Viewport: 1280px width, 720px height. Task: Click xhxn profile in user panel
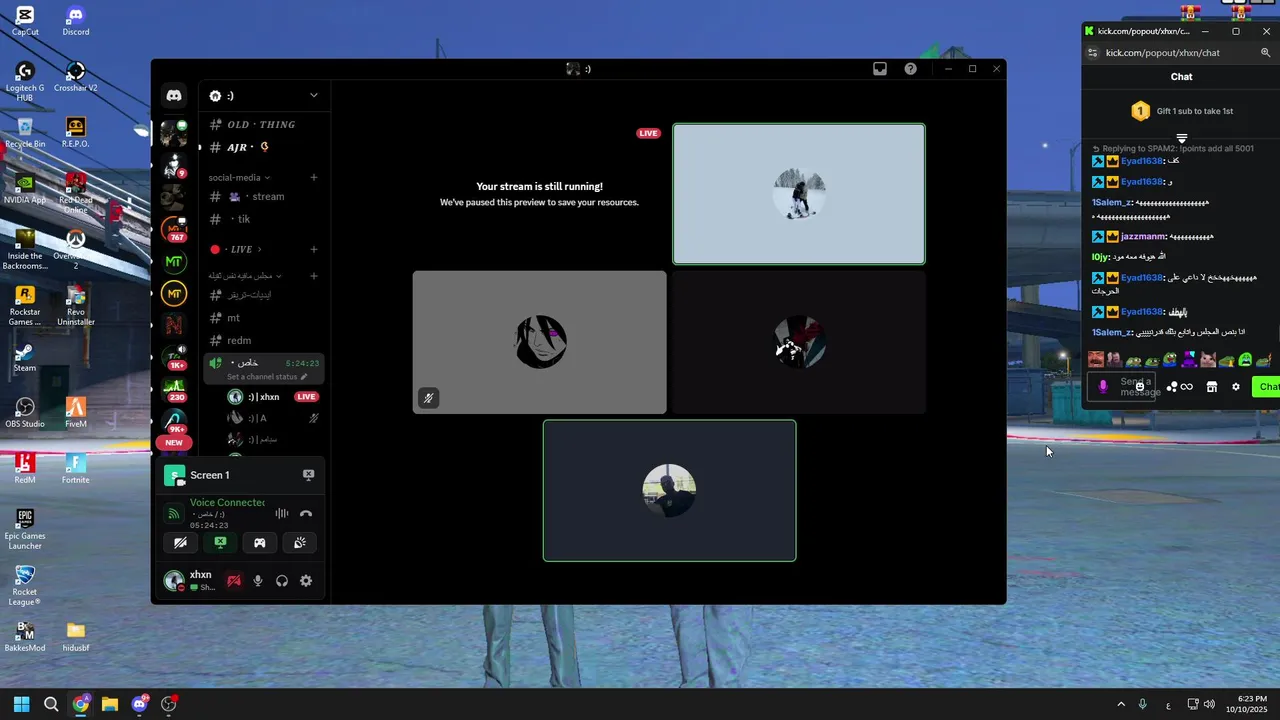pos(191,581)
